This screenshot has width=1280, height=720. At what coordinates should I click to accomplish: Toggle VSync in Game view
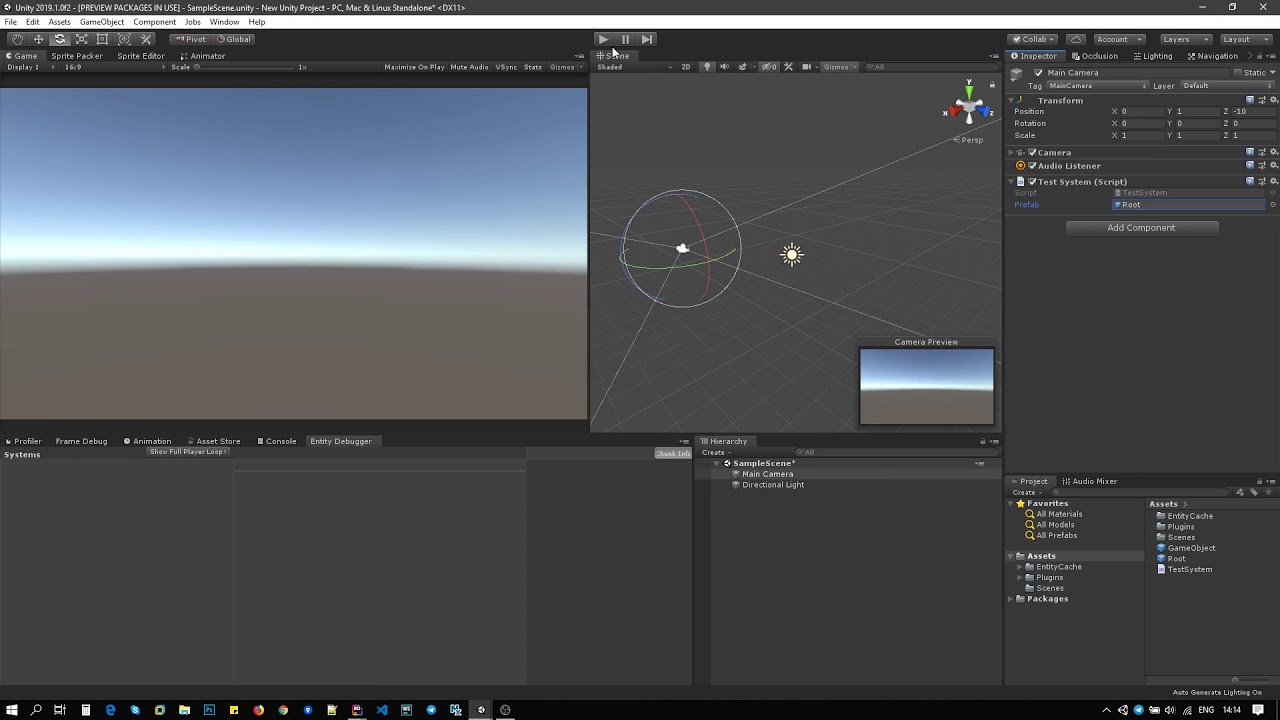pos(507,67)
